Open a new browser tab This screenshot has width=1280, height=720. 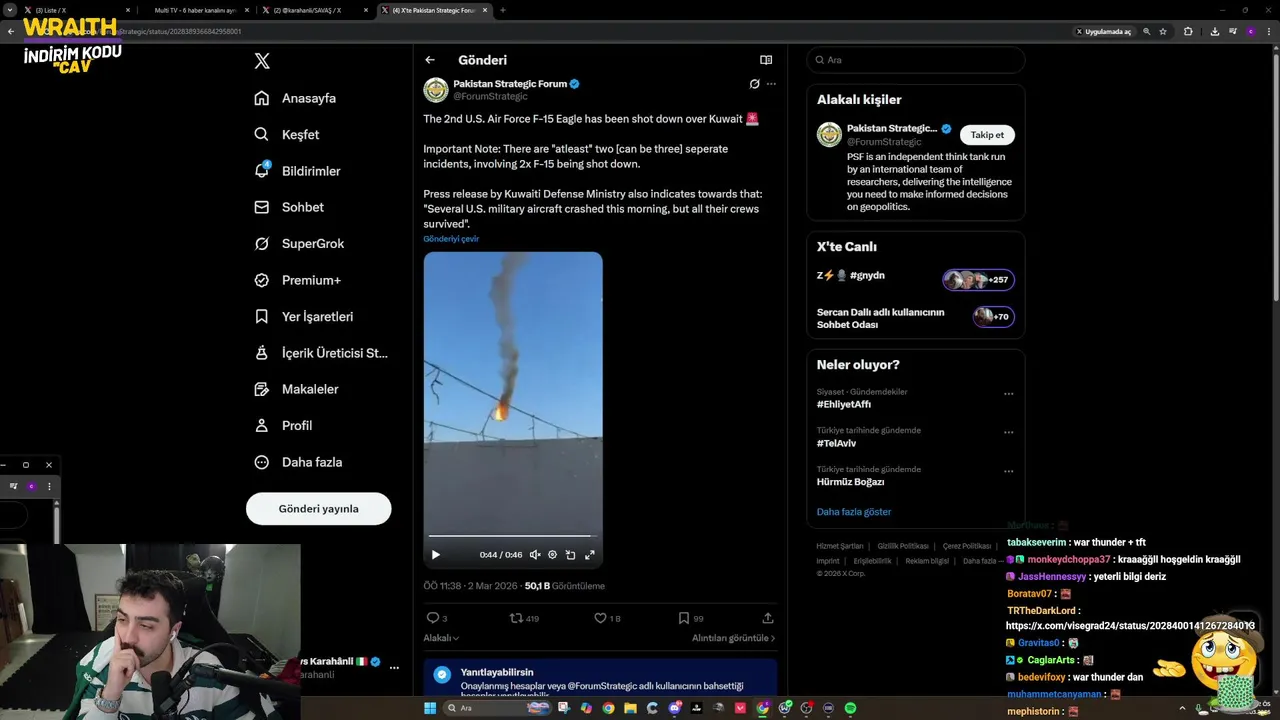(x=502, y=10)
